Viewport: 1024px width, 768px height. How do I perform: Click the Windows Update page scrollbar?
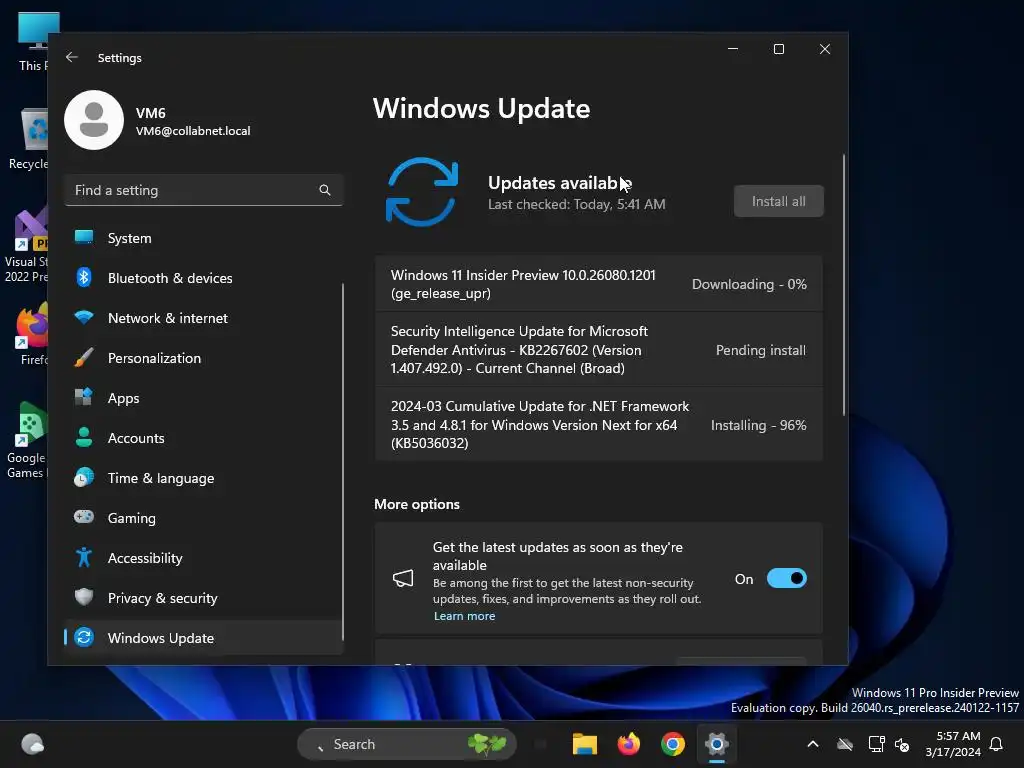844,285
